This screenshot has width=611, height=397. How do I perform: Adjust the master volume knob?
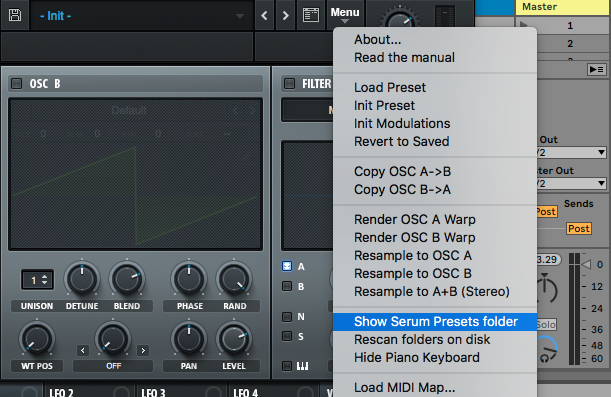[x=400, y=19]
